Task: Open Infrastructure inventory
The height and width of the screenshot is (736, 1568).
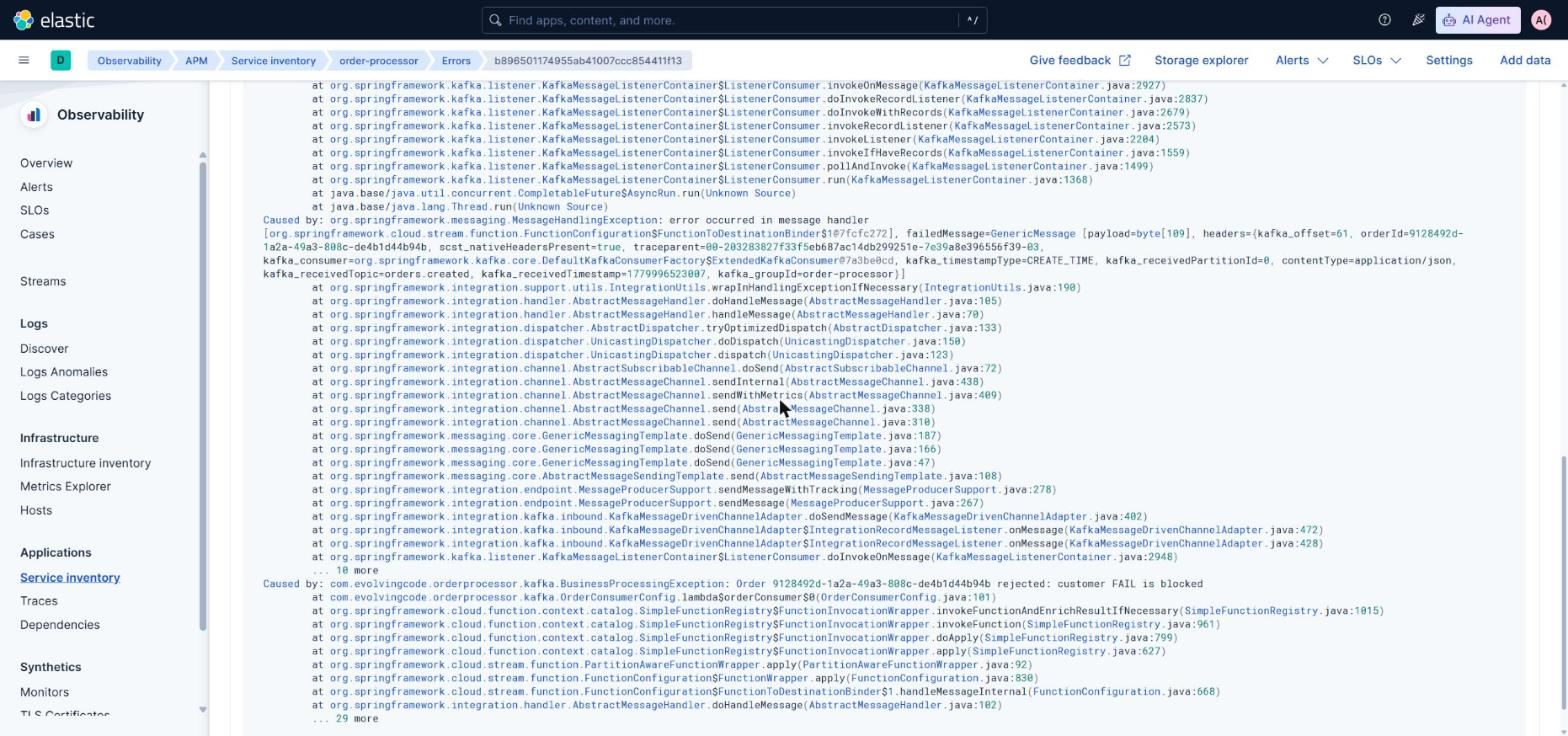Action: click(85, 463)
